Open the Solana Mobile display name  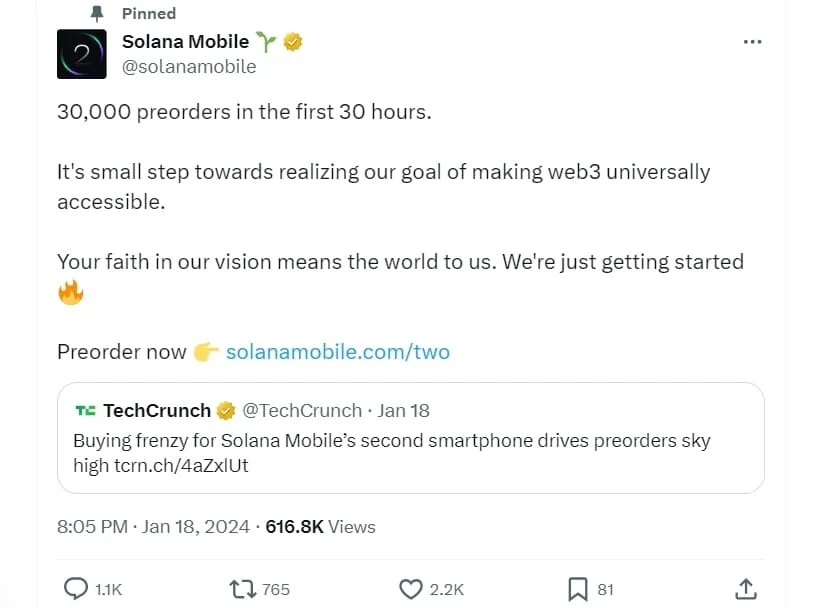(x=186, y=41)
